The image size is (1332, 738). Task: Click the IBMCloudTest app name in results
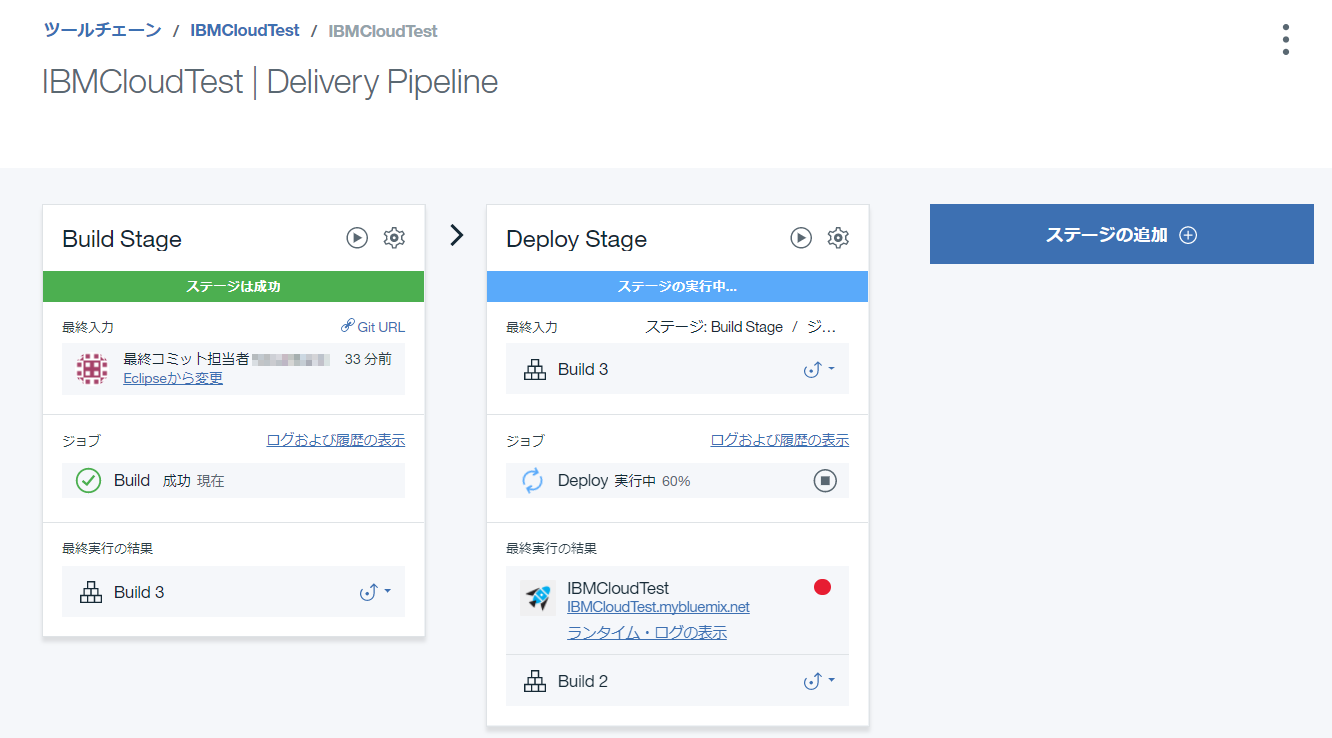[618, 588]
